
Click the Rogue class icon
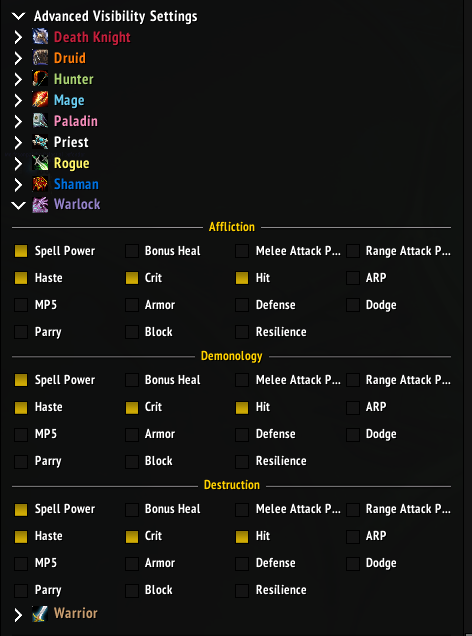[x=40, y=163]
